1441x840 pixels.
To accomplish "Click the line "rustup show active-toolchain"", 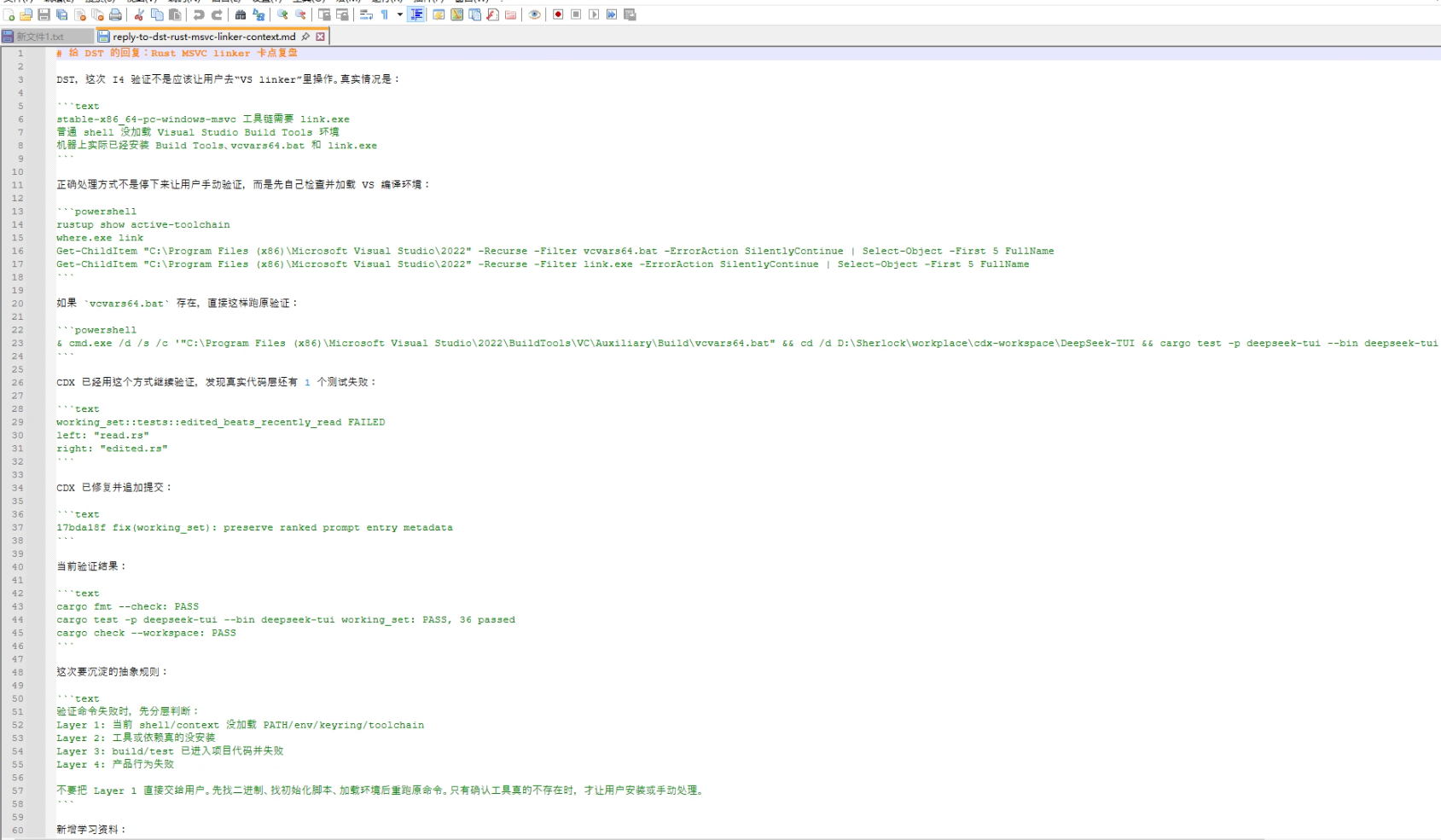I will [143, 225].
